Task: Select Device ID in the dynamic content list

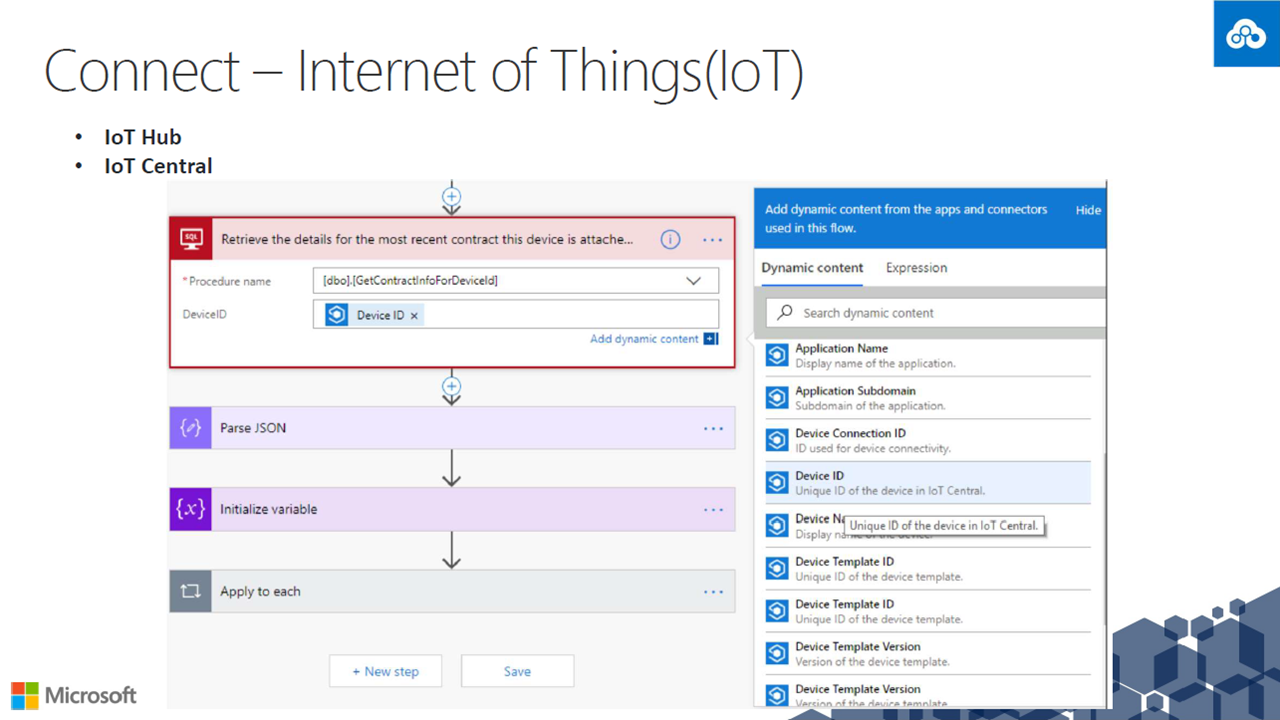Action: point(928,483)
